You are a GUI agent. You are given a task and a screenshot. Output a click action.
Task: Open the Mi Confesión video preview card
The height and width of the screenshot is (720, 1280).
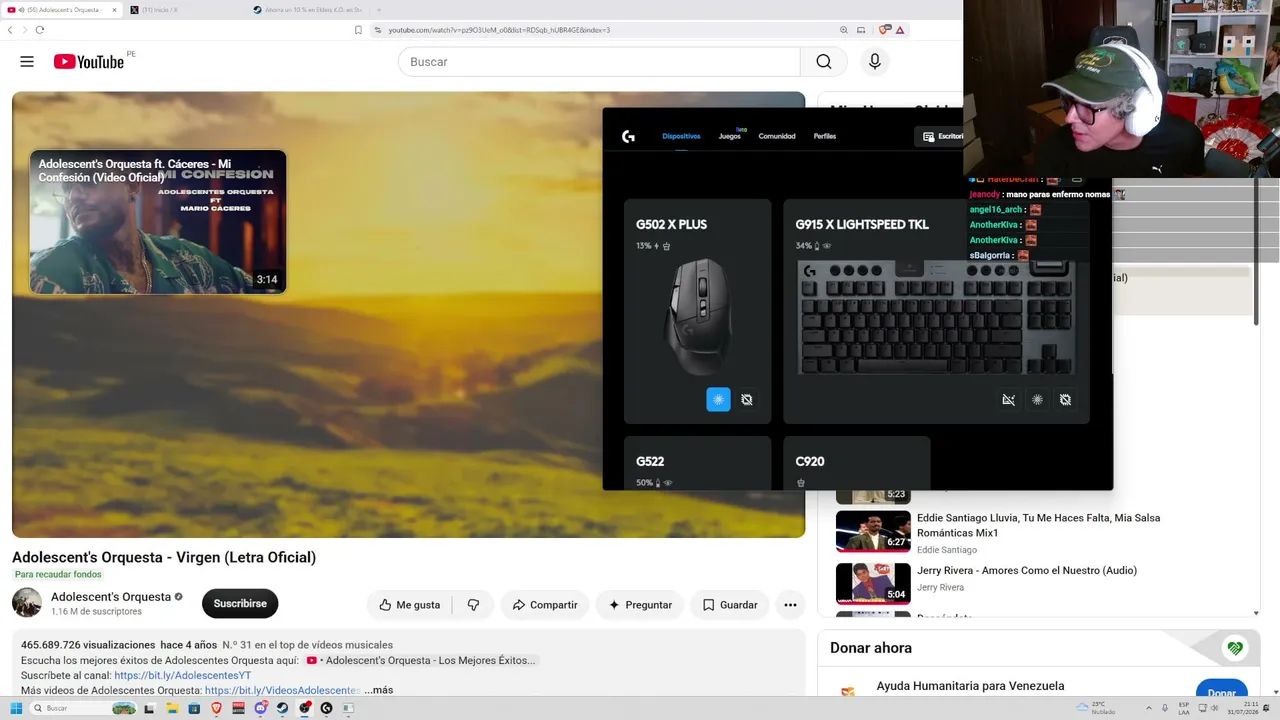pos(158,222)
